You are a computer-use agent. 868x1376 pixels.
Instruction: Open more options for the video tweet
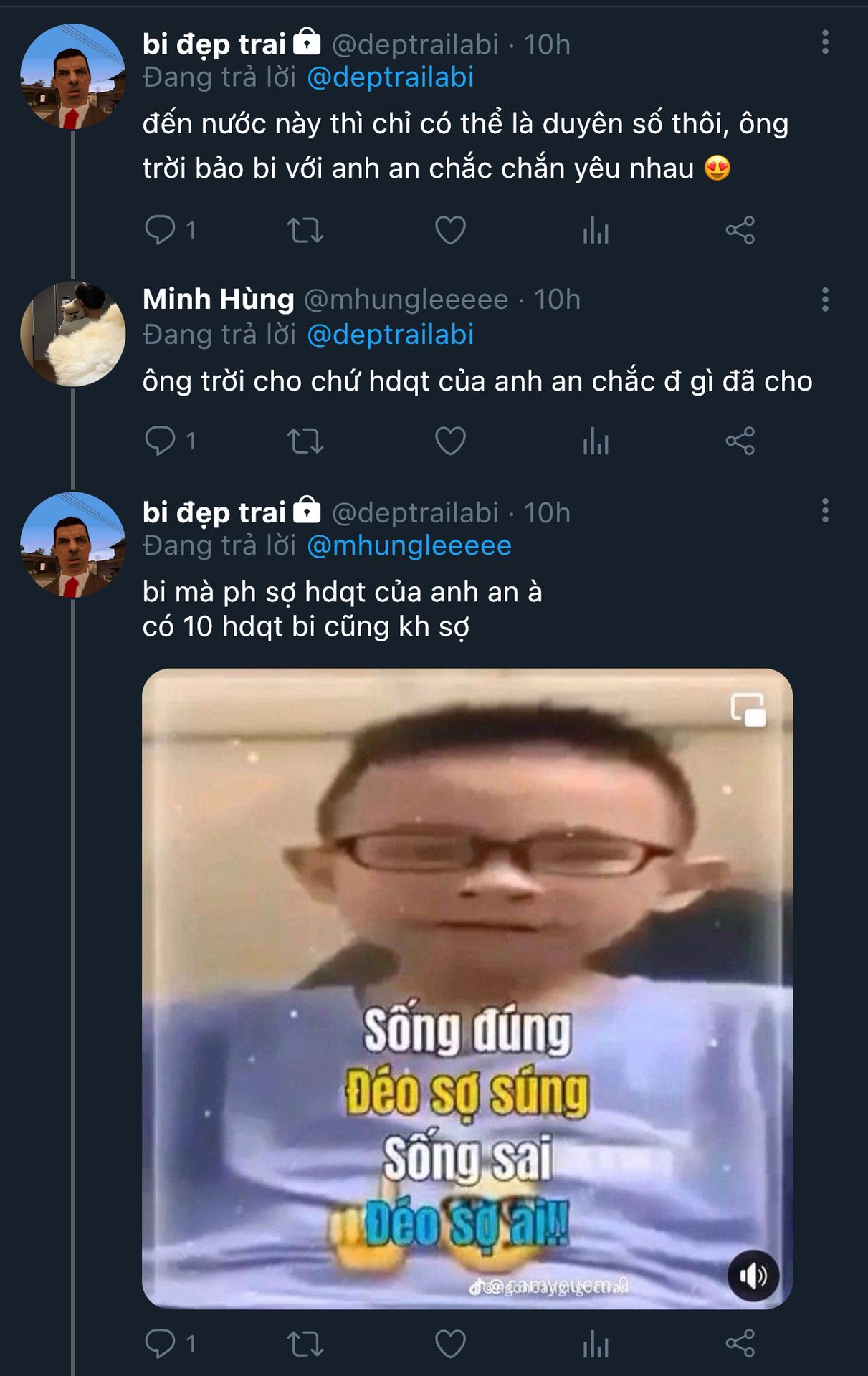click(825, 511)
